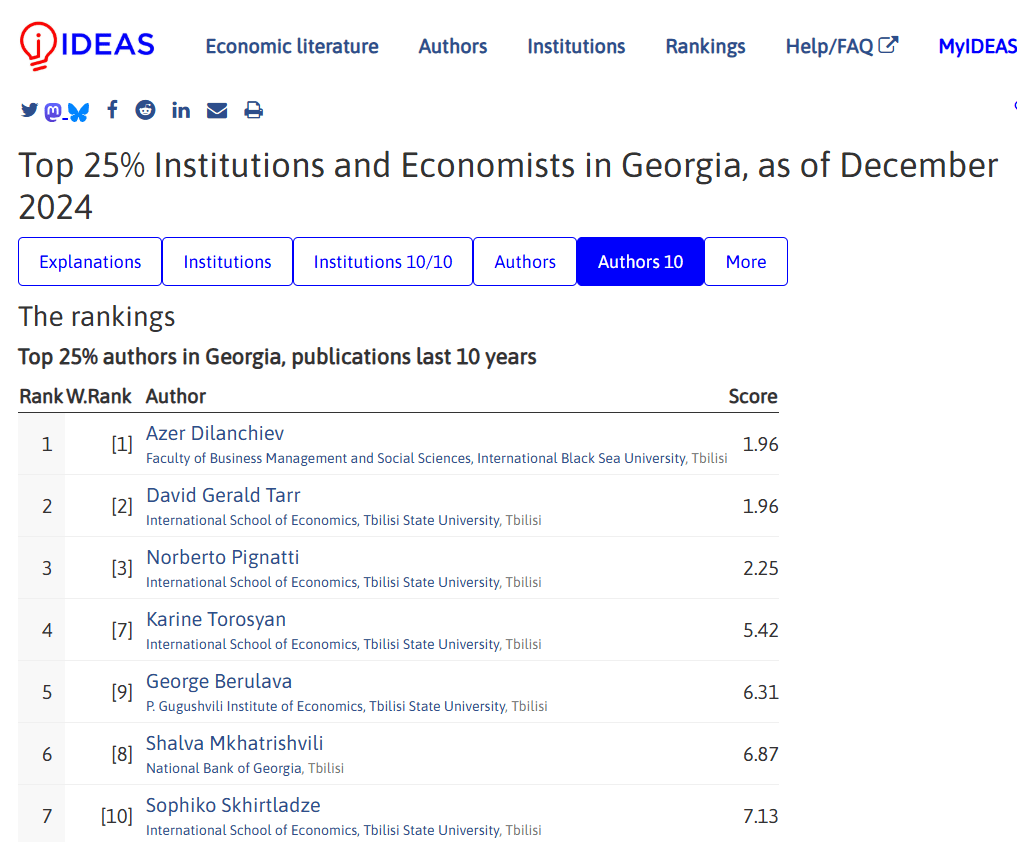Open National Bank of Georgia link
The height and width of the screenshot is (842, 1017).
click(x=224, y=768)
